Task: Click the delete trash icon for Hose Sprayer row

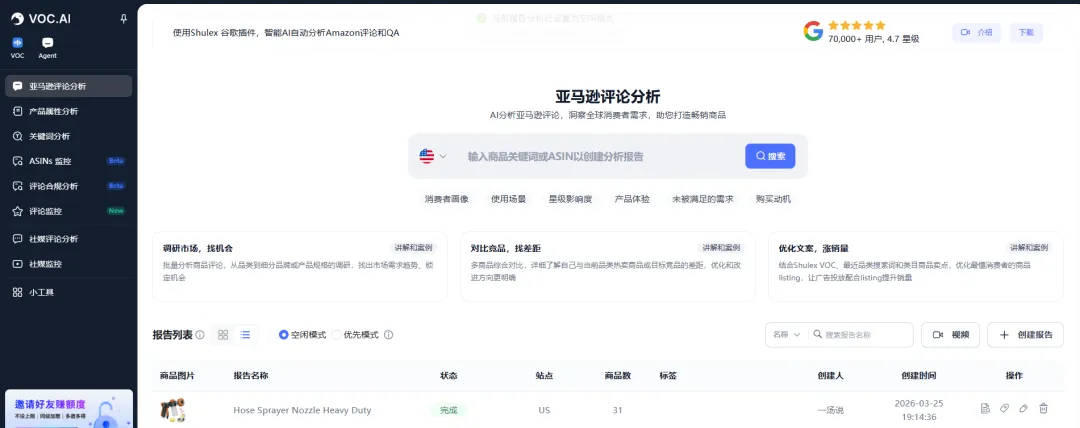Action: click(x=1043, y=409)
